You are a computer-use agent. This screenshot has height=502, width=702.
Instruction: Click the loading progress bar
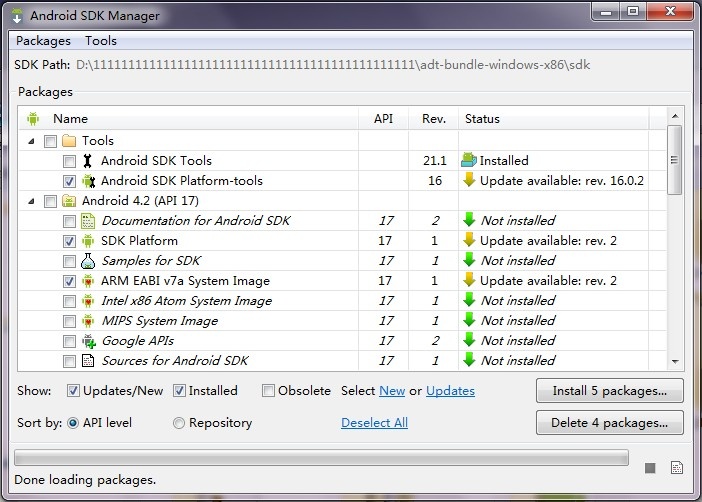click(x=321, y=458)
